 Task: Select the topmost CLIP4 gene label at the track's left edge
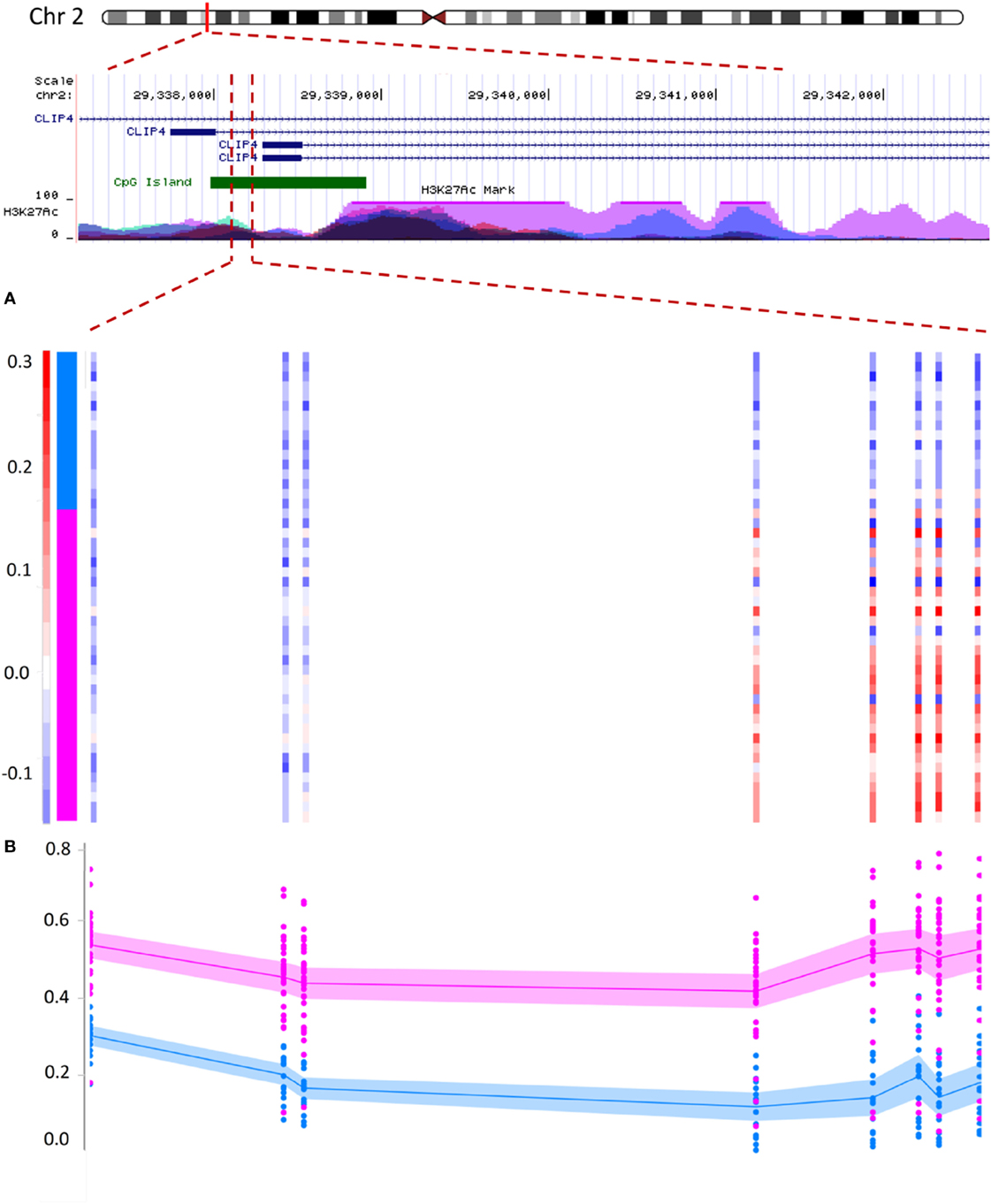click(x=54, y=118)
